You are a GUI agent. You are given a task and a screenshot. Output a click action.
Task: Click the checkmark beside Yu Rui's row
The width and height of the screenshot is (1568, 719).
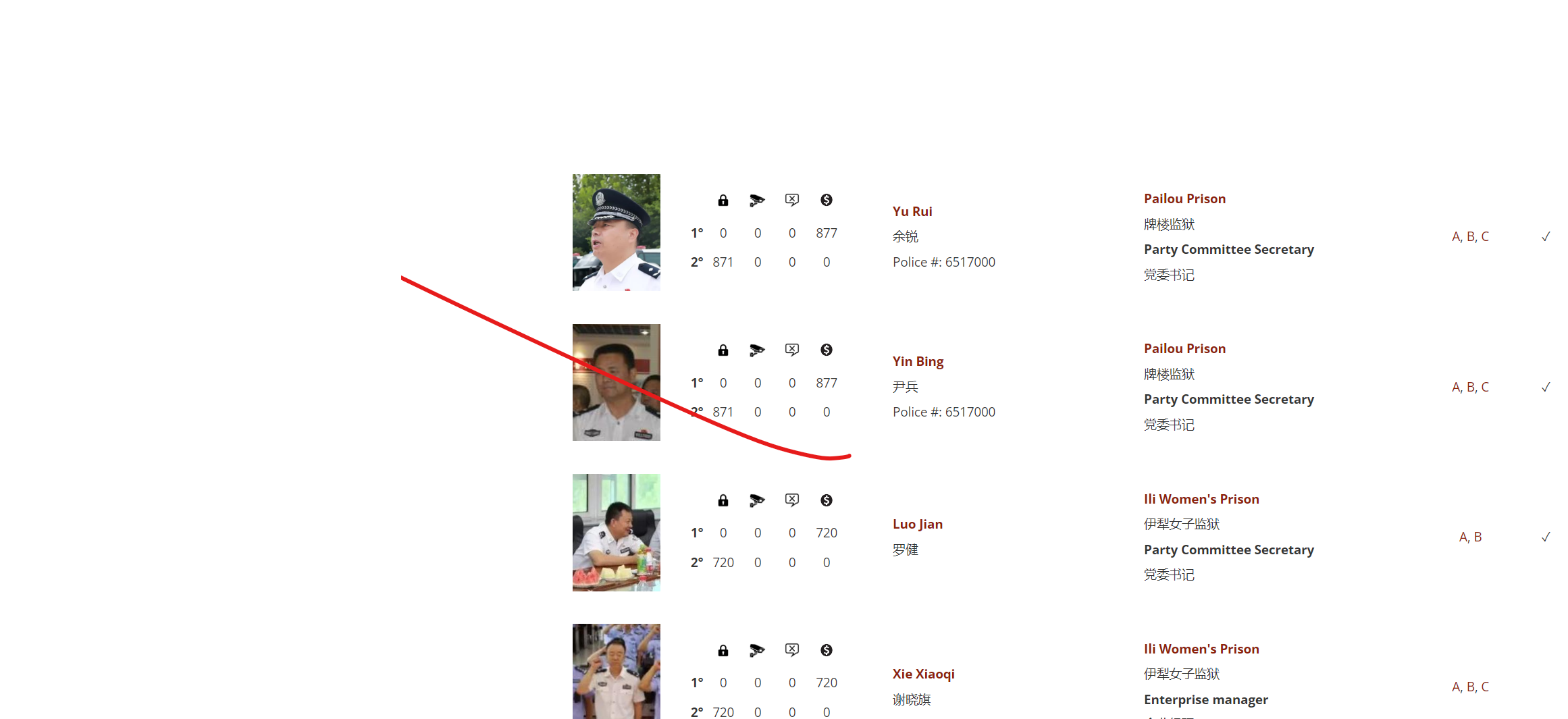point(1546,236)
